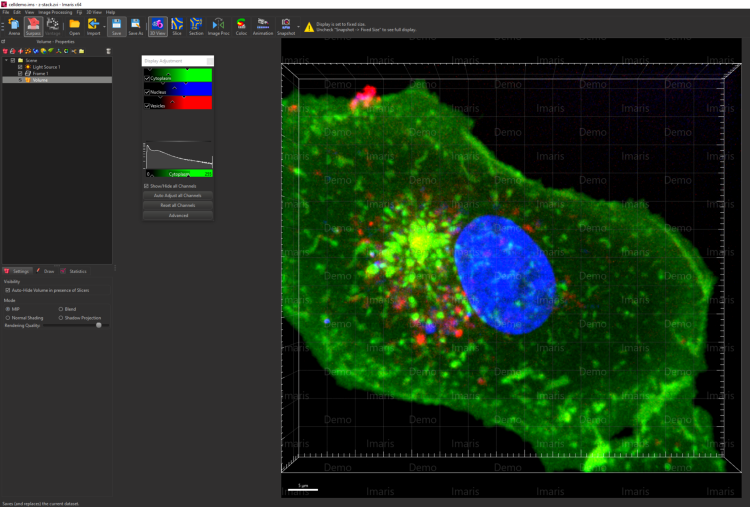Click the Rendering Quality slider handle
Image resolution: width=750 pixels, height=507 pixels.
click(x=98, y=325)
